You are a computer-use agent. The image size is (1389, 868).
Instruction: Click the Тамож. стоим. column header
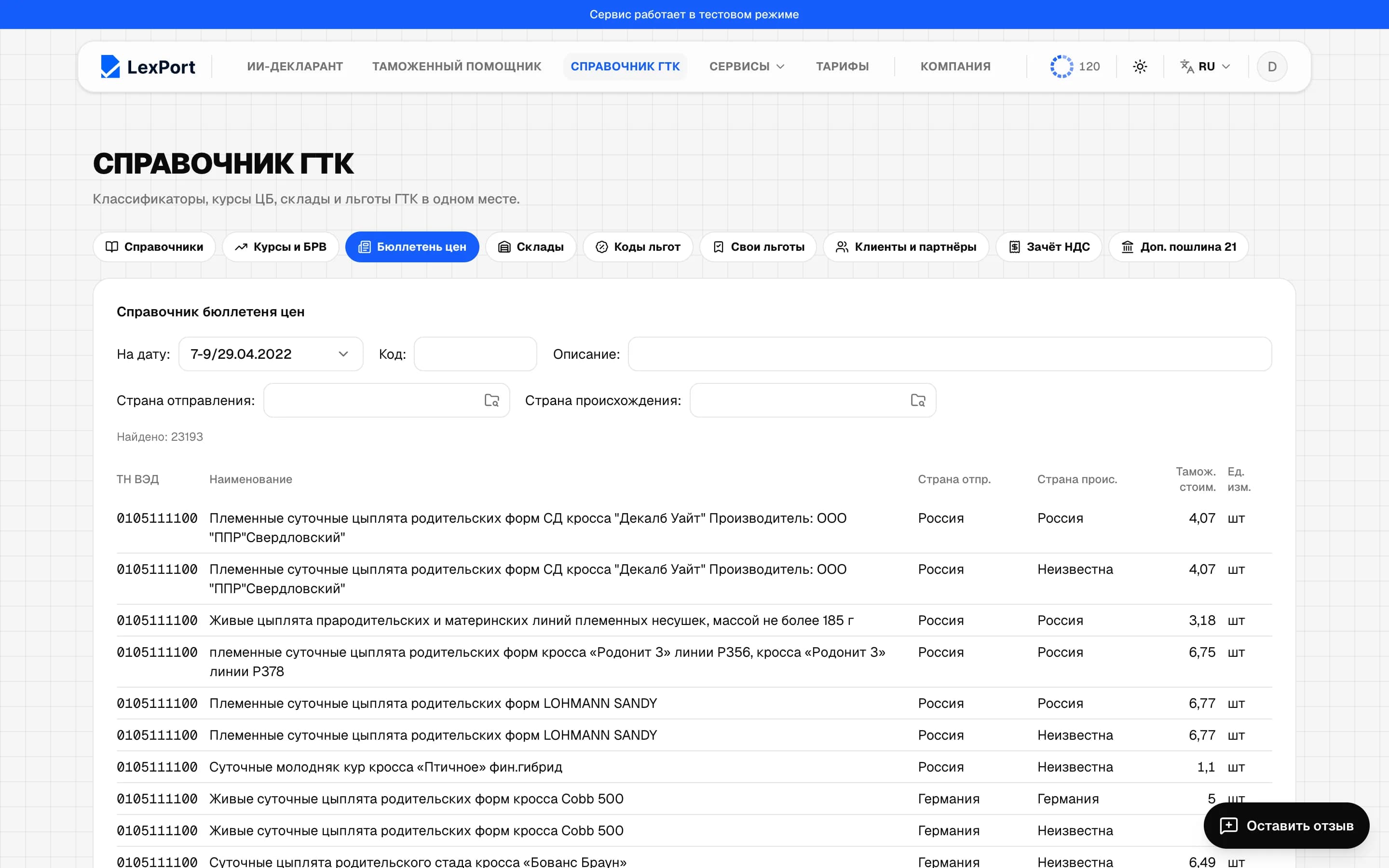click(x=1196, y=479)
